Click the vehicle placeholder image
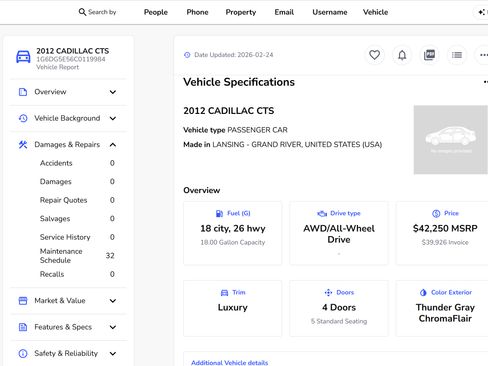Image resolution: width=488 pixels, height=366 pixels. 451,140
